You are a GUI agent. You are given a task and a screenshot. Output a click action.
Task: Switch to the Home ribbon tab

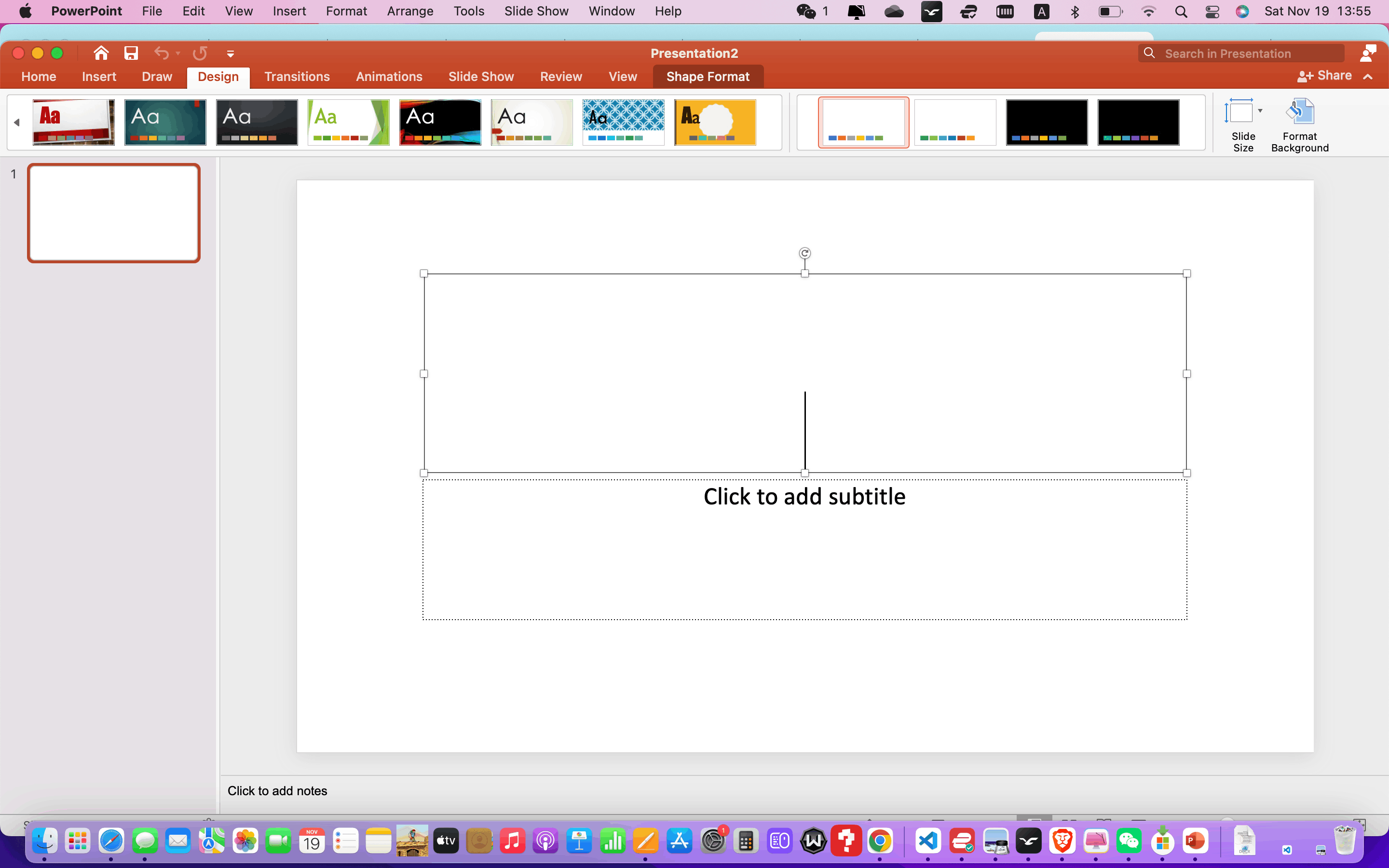click(x=39, y=76)
